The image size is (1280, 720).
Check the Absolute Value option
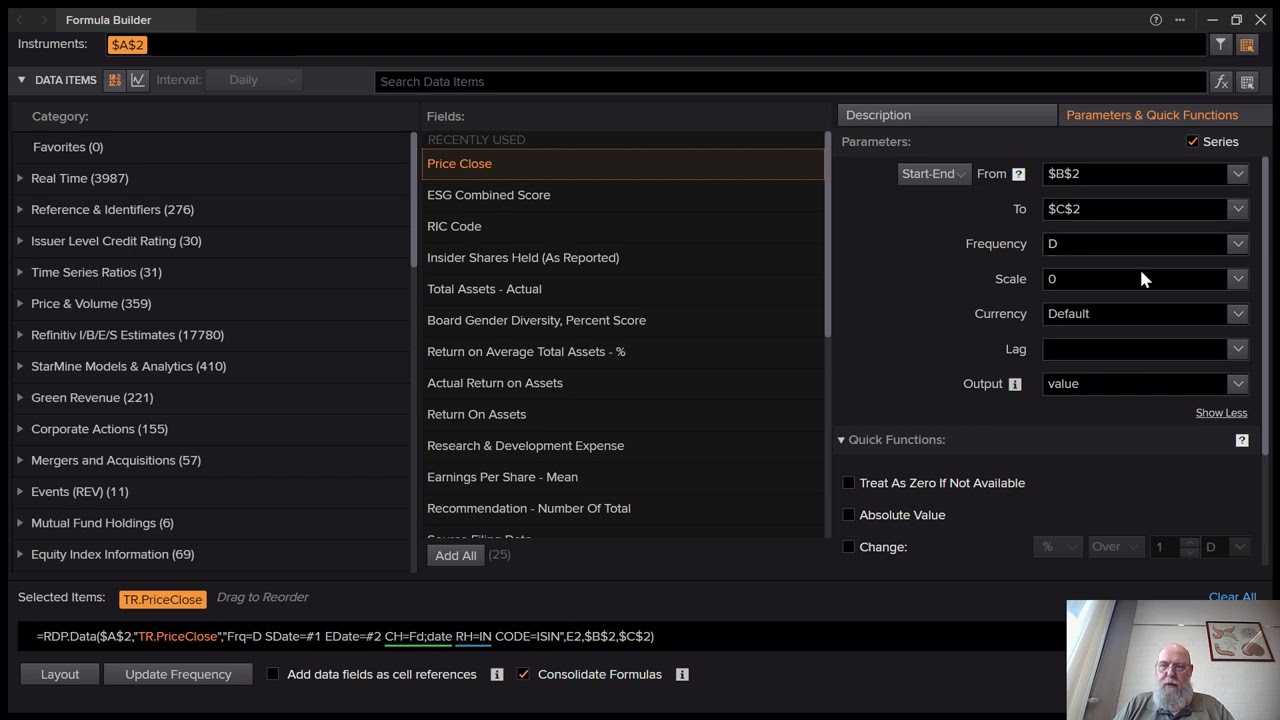pyautogui.click(x=849, y=515)
